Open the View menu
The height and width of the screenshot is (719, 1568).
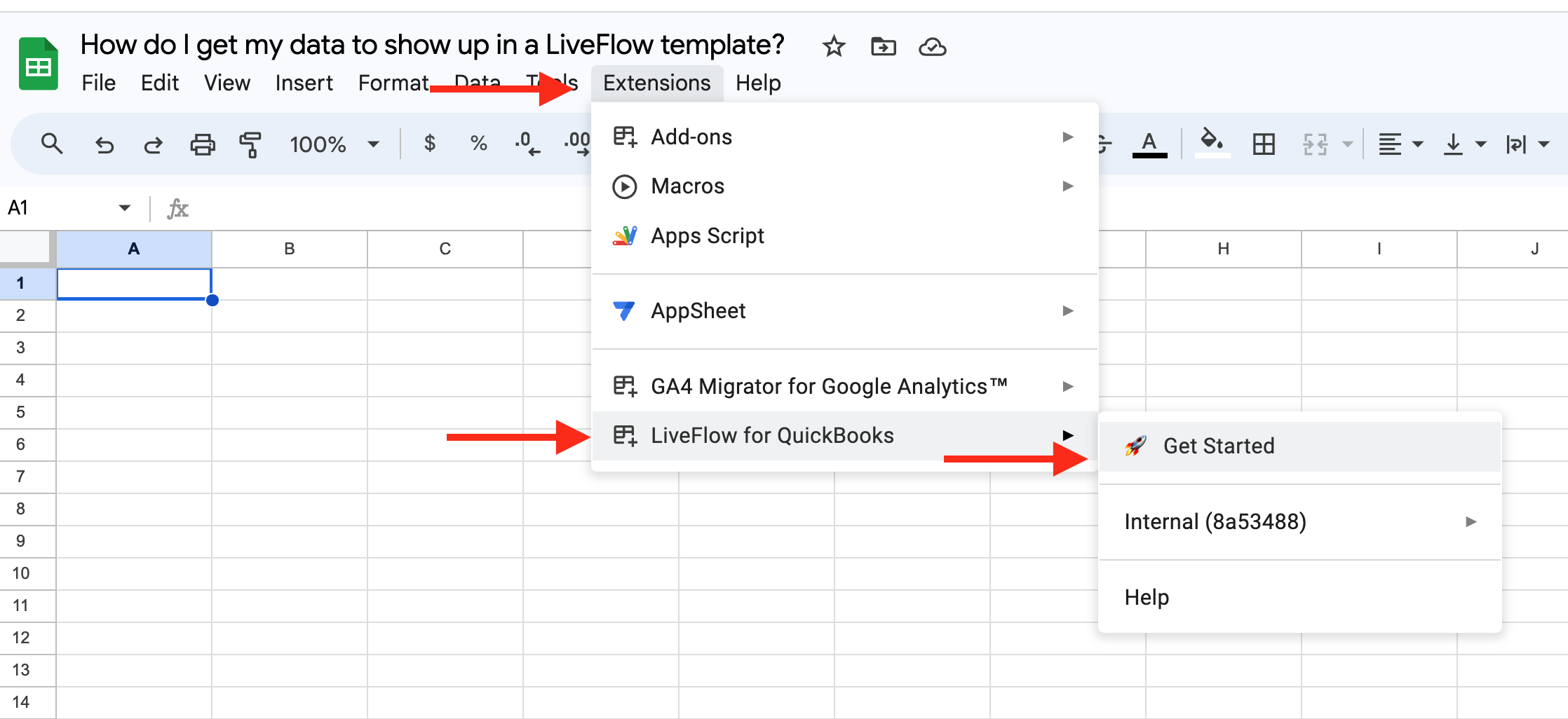pos(227,83)
